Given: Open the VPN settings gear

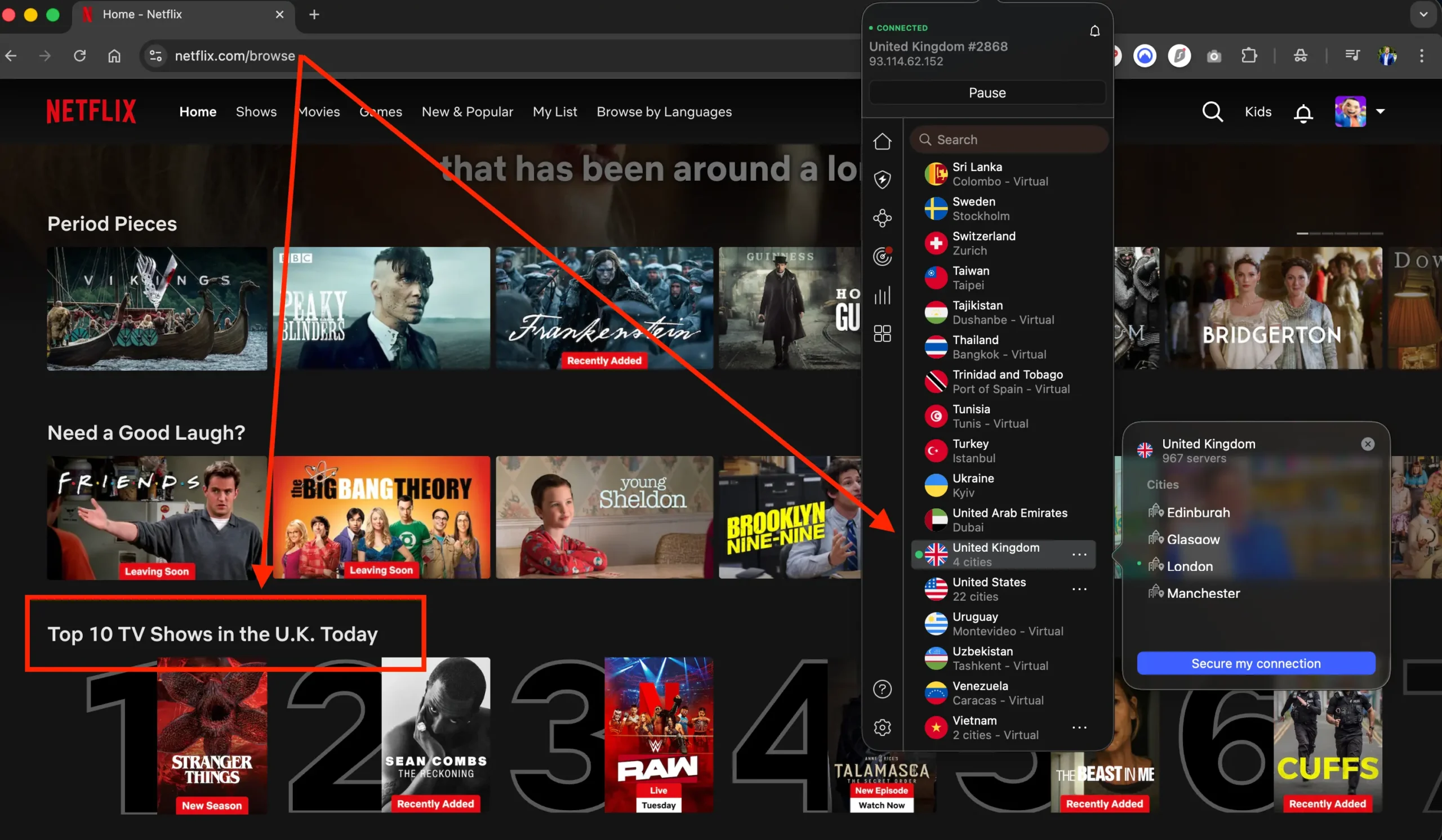Looking at the screenshot, I should pyautogui.click(x=882, y=727).
